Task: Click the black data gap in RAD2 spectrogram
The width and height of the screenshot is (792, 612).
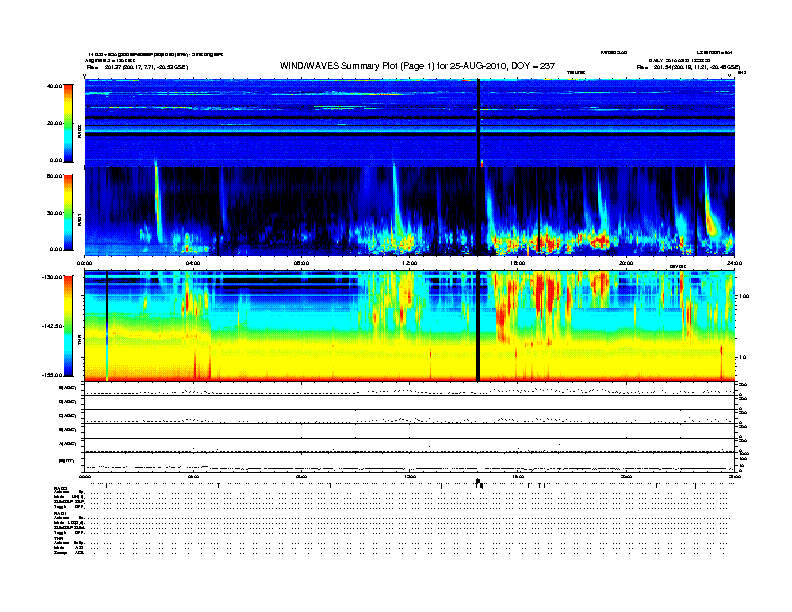Action: [478, 123]
